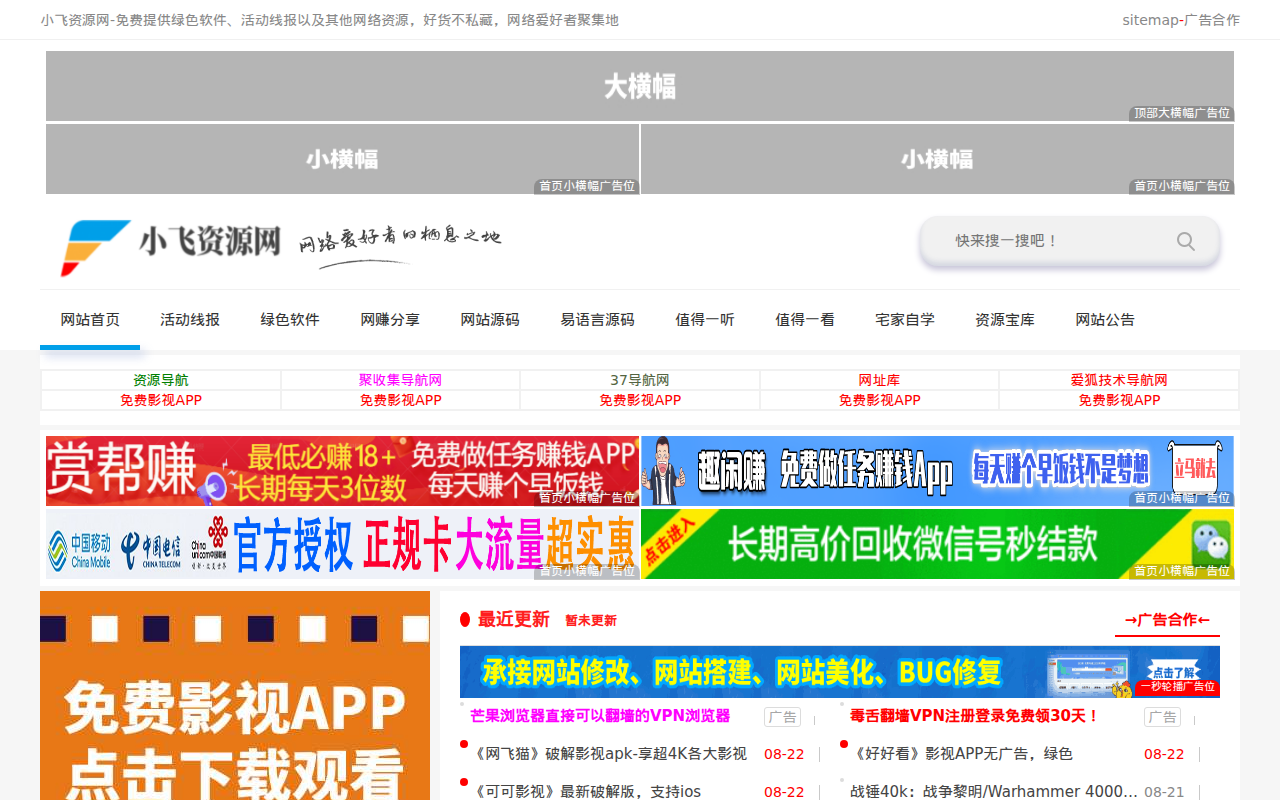
Task: Click the 官方授权 carrier SIM card banner
Action: [x=342, y=544]
